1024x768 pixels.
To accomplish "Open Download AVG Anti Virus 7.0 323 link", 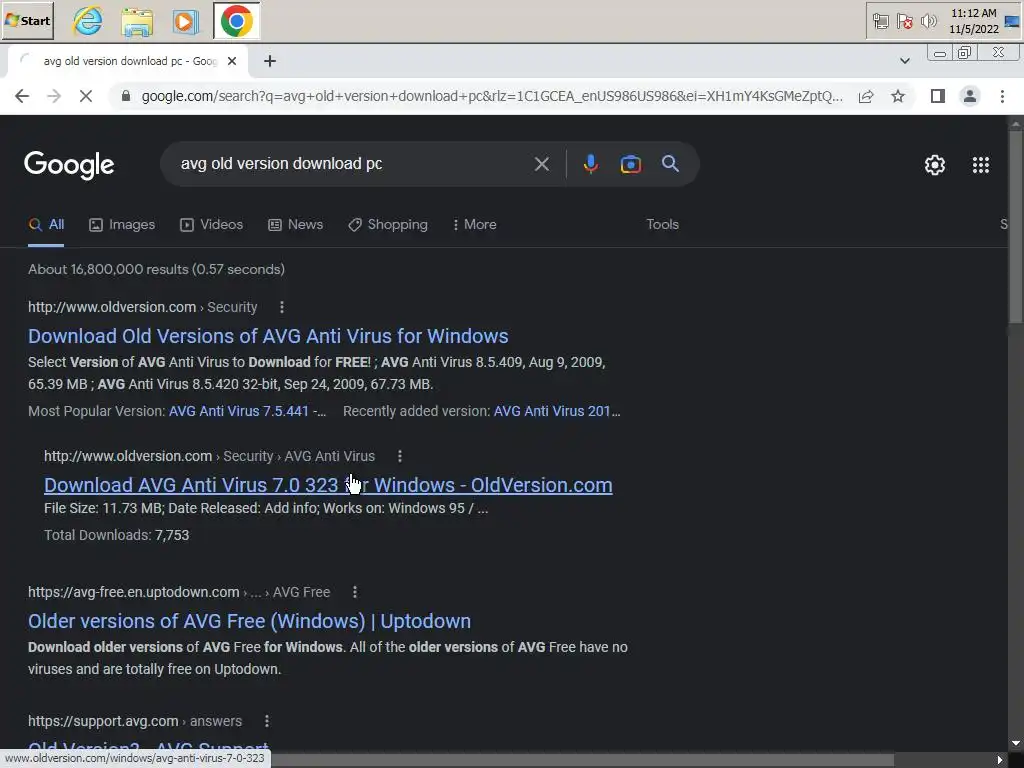I will (x=328, y=485).
